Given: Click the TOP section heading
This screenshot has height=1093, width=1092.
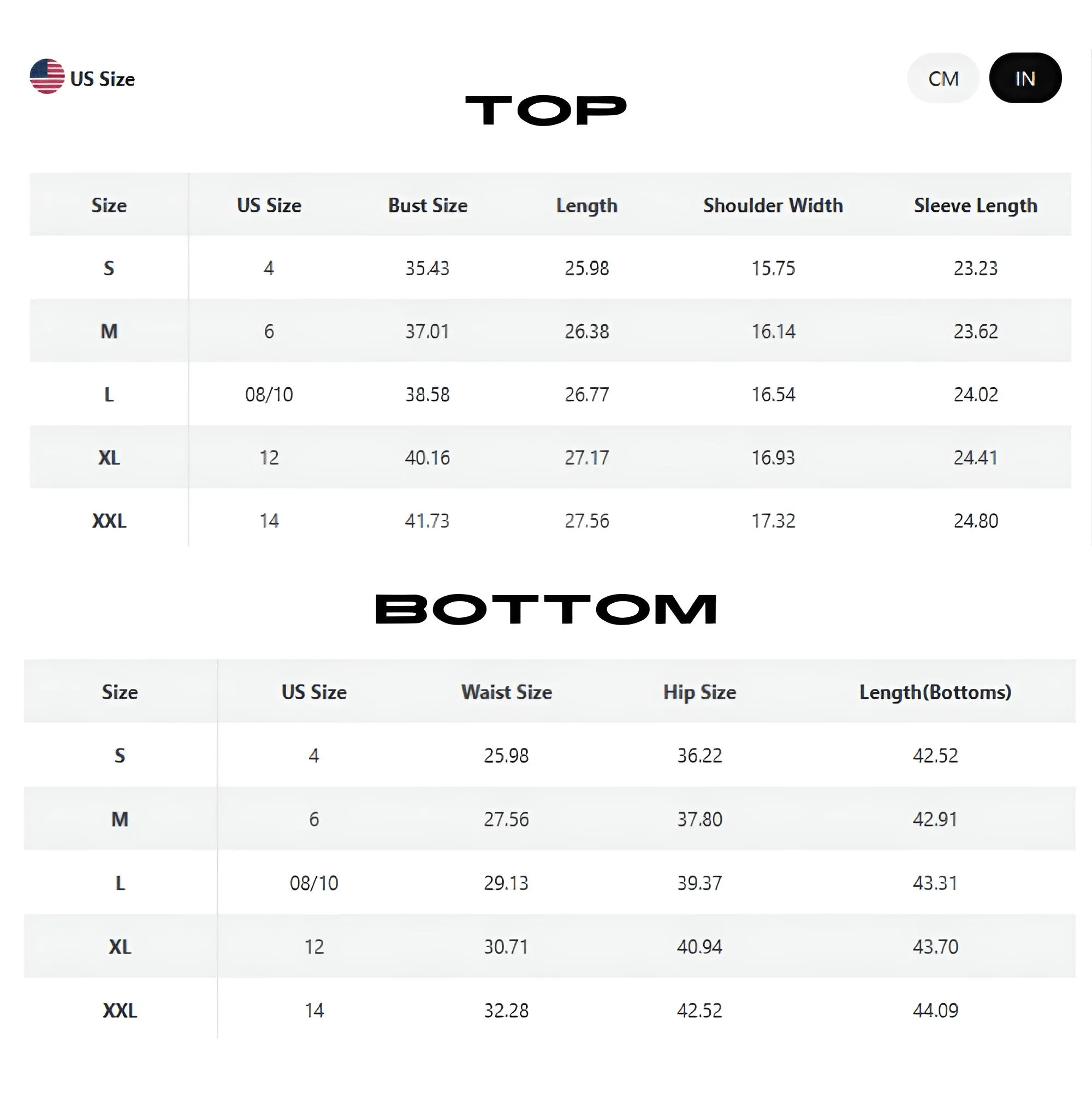Looking at the screenshot, I should pos(545,110).
